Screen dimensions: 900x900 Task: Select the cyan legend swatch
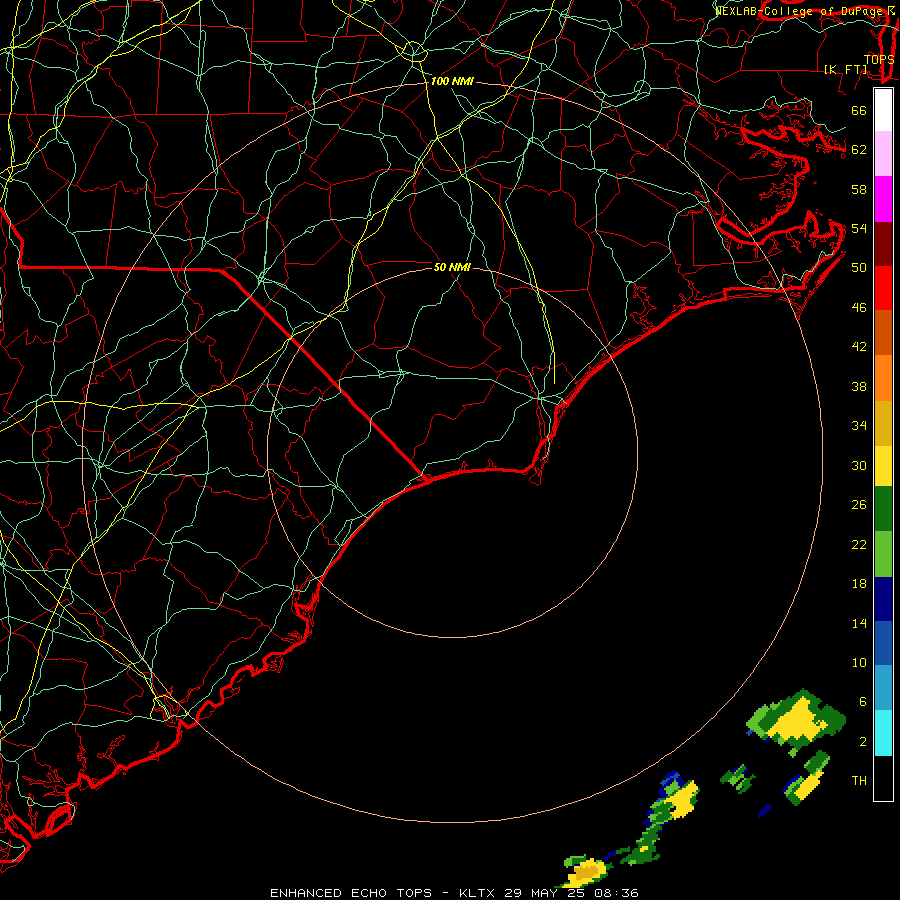click(x=883, y=733)
